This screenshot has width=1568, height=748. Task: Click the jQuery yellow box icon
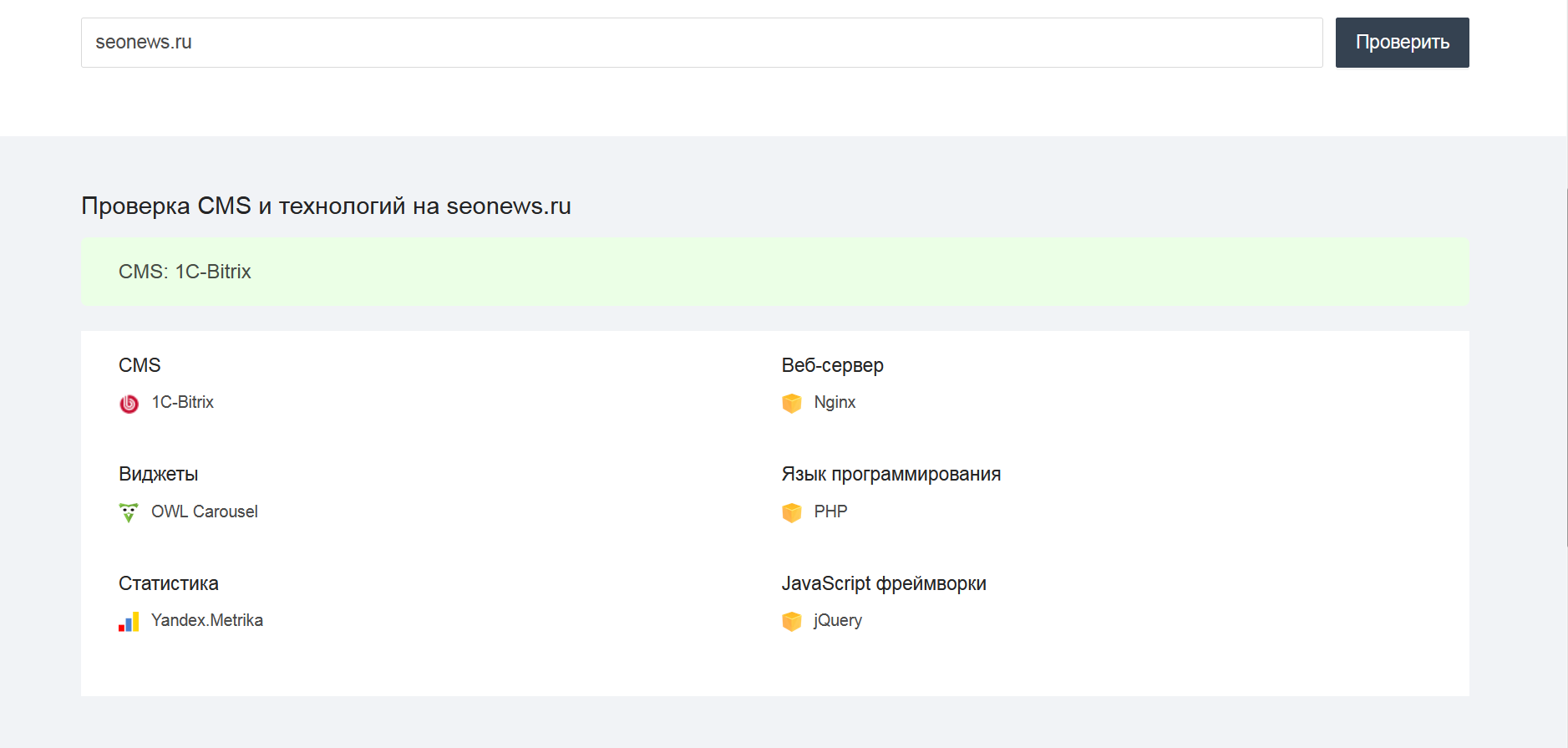pyautogui.click(x=791, y=622)
